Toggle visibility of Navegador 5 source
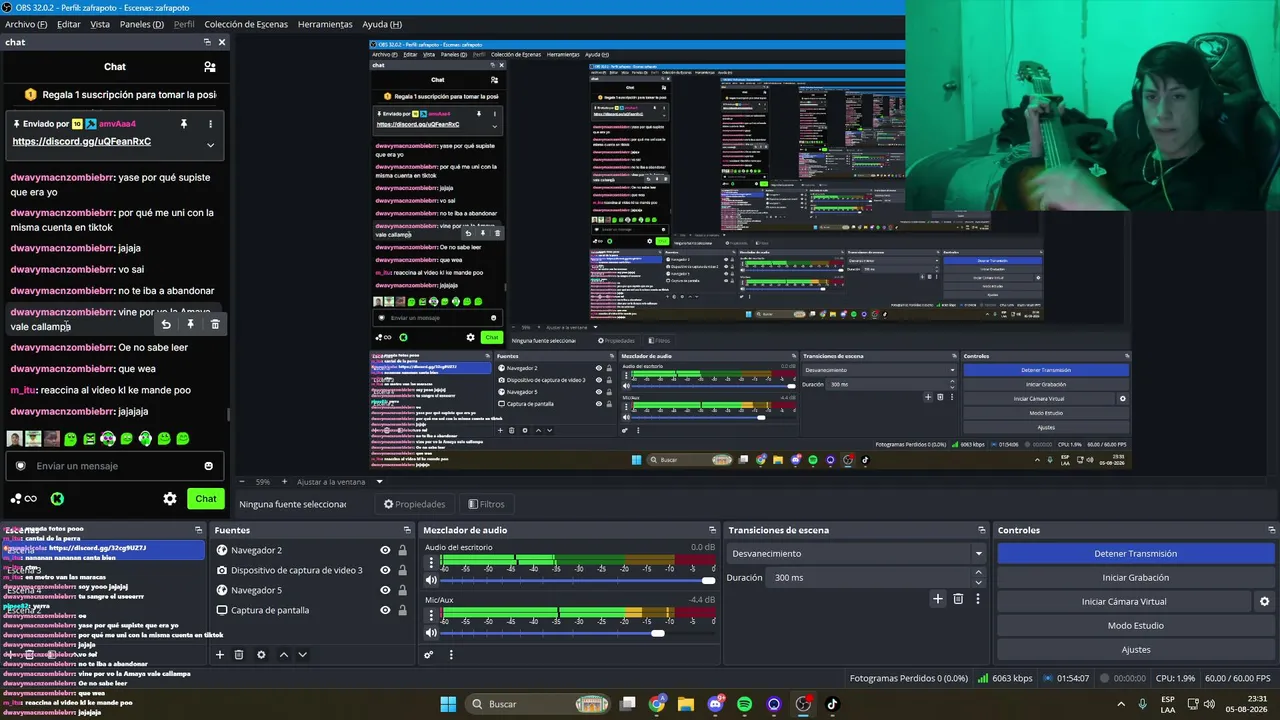This screenshot has height=720, width=1280. click(385, 590)
